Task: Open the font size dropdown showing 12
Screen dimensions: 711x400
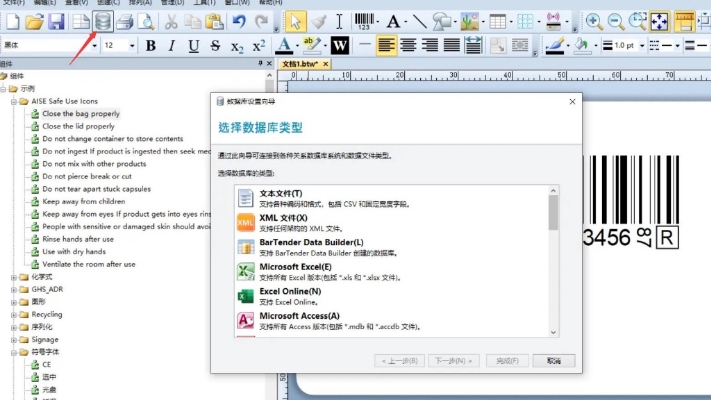Action: click(x=132, y=46)
